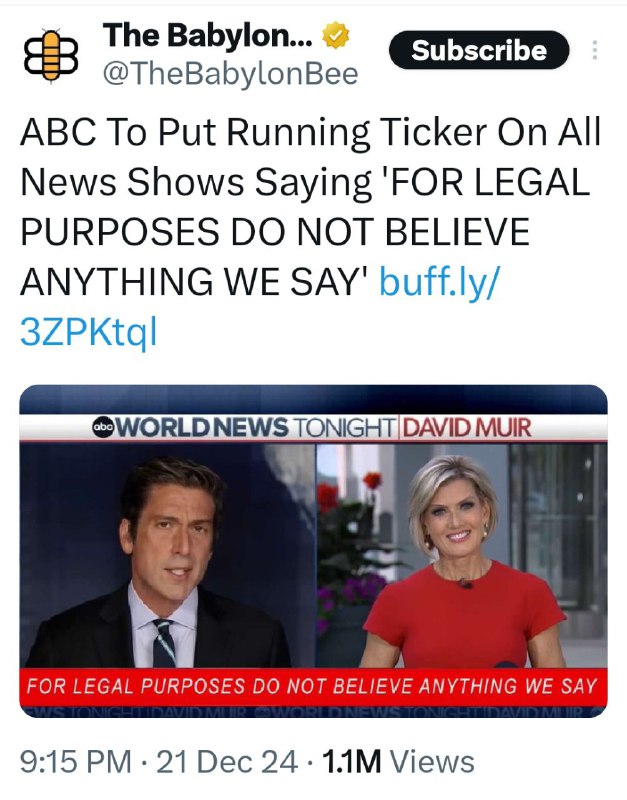Image resolution: width=627 pixels, height=800 pixels.
Task: Visit the @TheBabylonBee handle
Action: (231, 74)
